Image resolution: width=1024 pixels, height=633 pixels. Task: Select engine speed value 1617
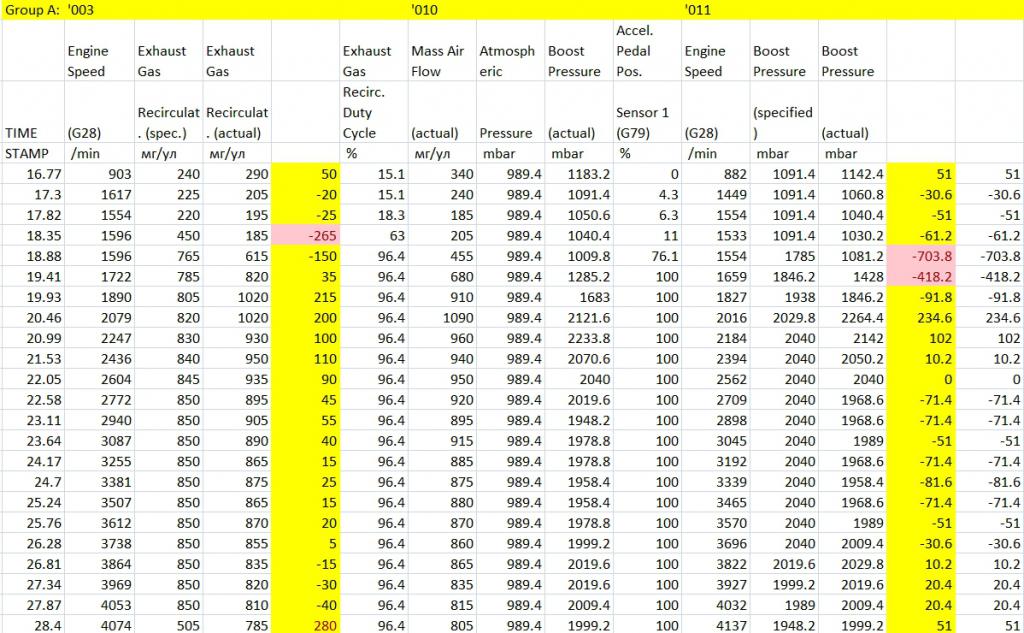(100, 194)
